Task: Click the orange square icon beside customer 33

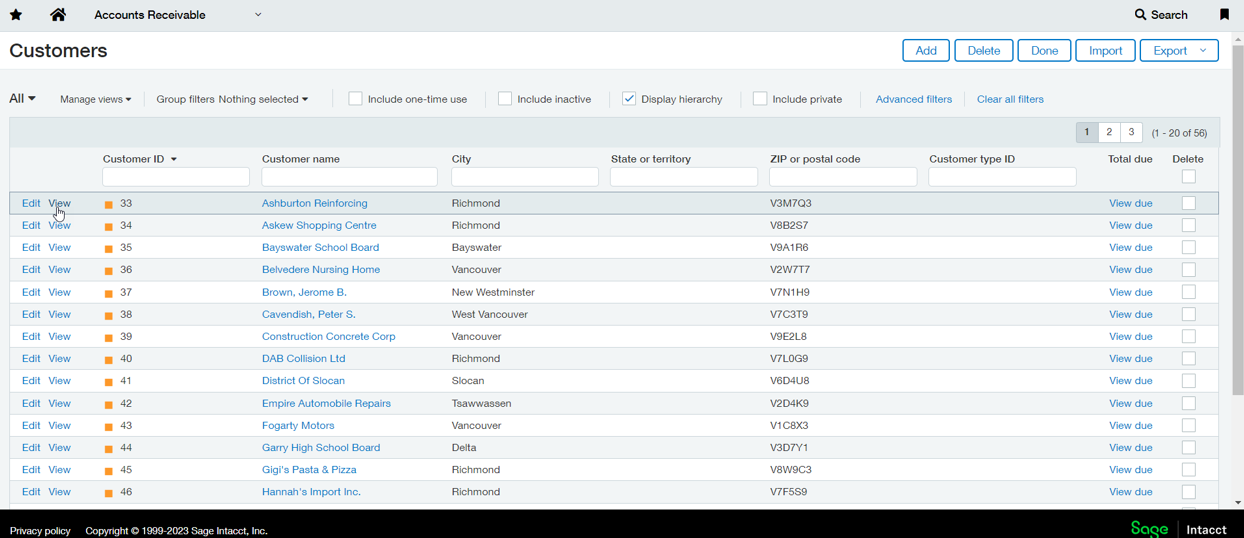Action: pos(109,204)
